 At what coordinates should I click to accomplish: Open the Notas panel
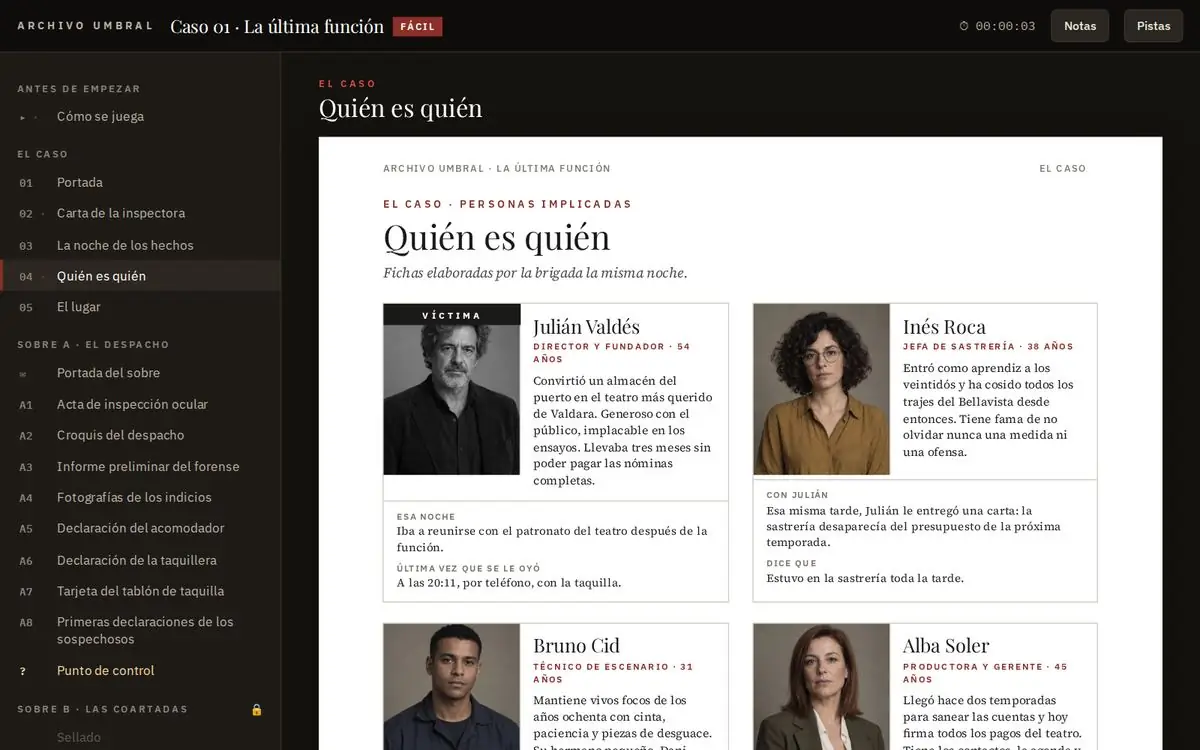coord(1080,26)
